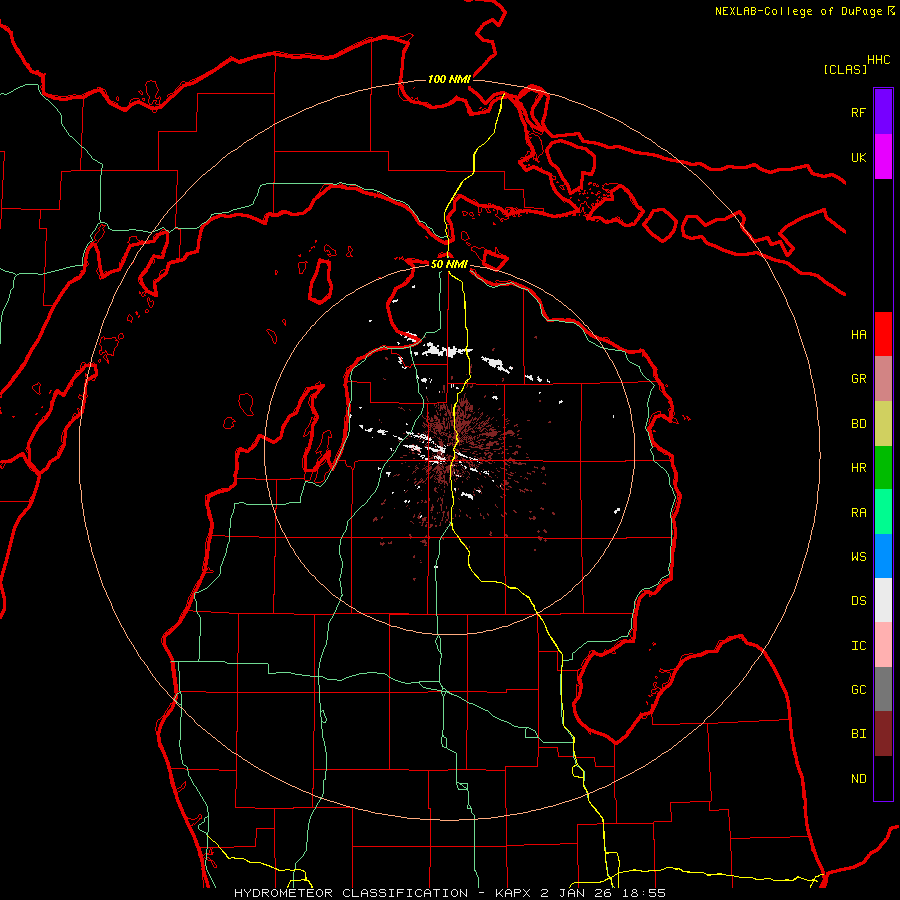
Task: Click the HA legend label
Action: (x=858, y=334)
